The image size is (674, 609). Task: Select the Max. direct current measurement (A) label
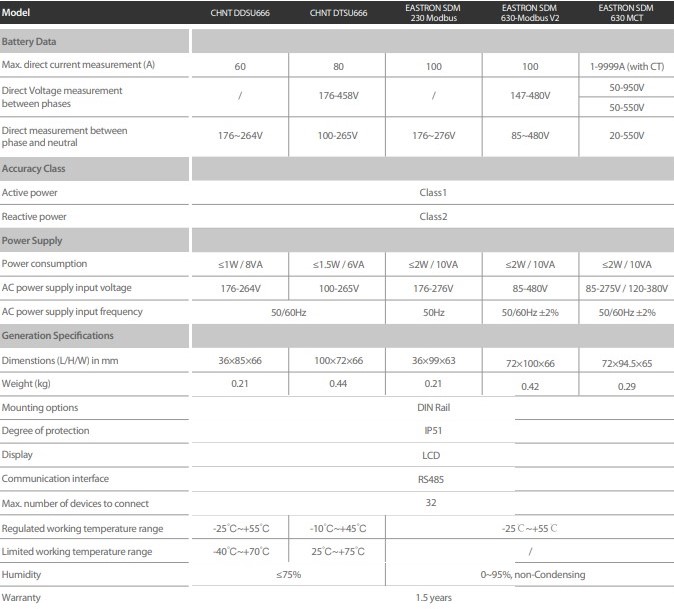pos(78,65)
